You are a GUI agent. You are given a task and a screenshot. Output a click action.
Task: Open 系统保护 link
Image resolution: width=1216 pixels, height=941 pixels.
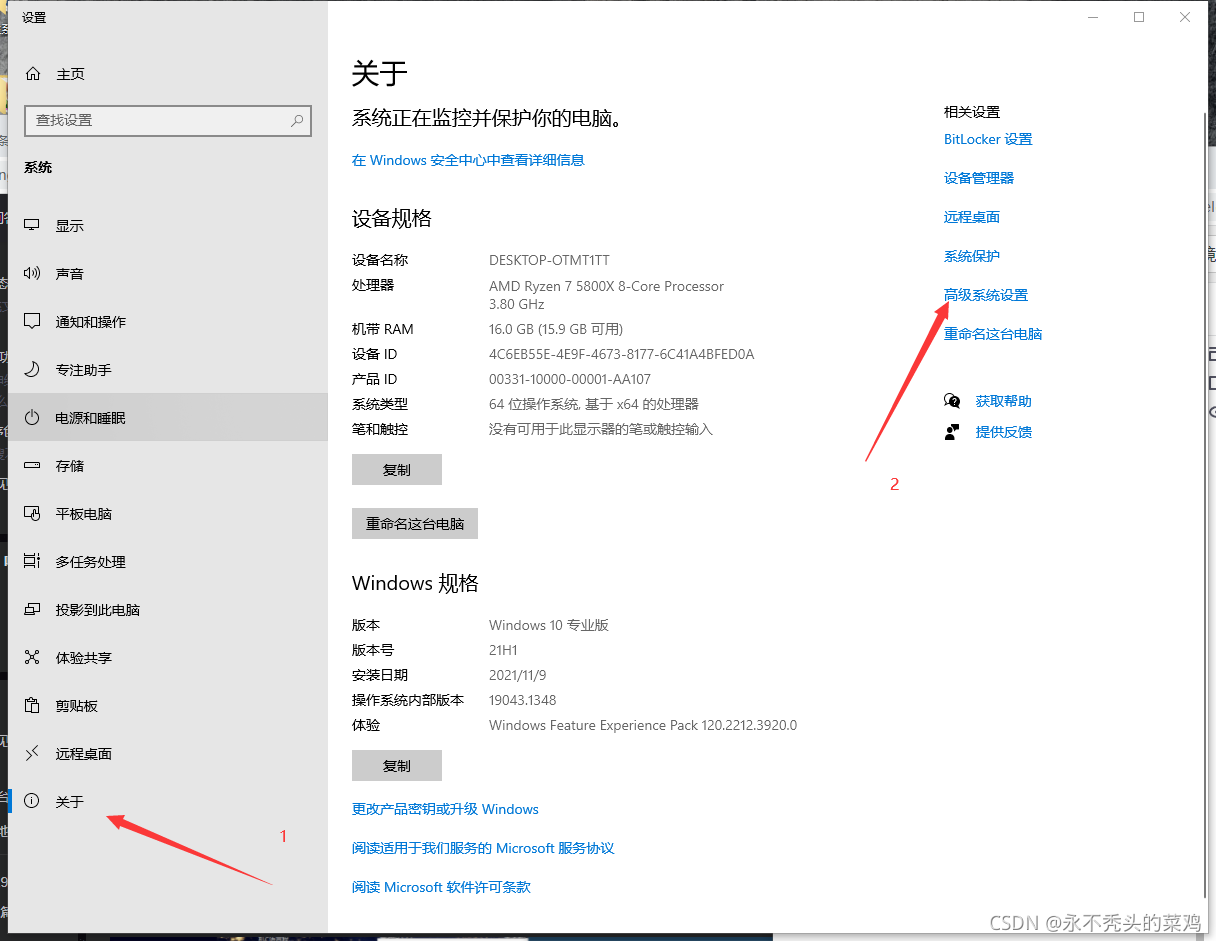click(972, 256)
